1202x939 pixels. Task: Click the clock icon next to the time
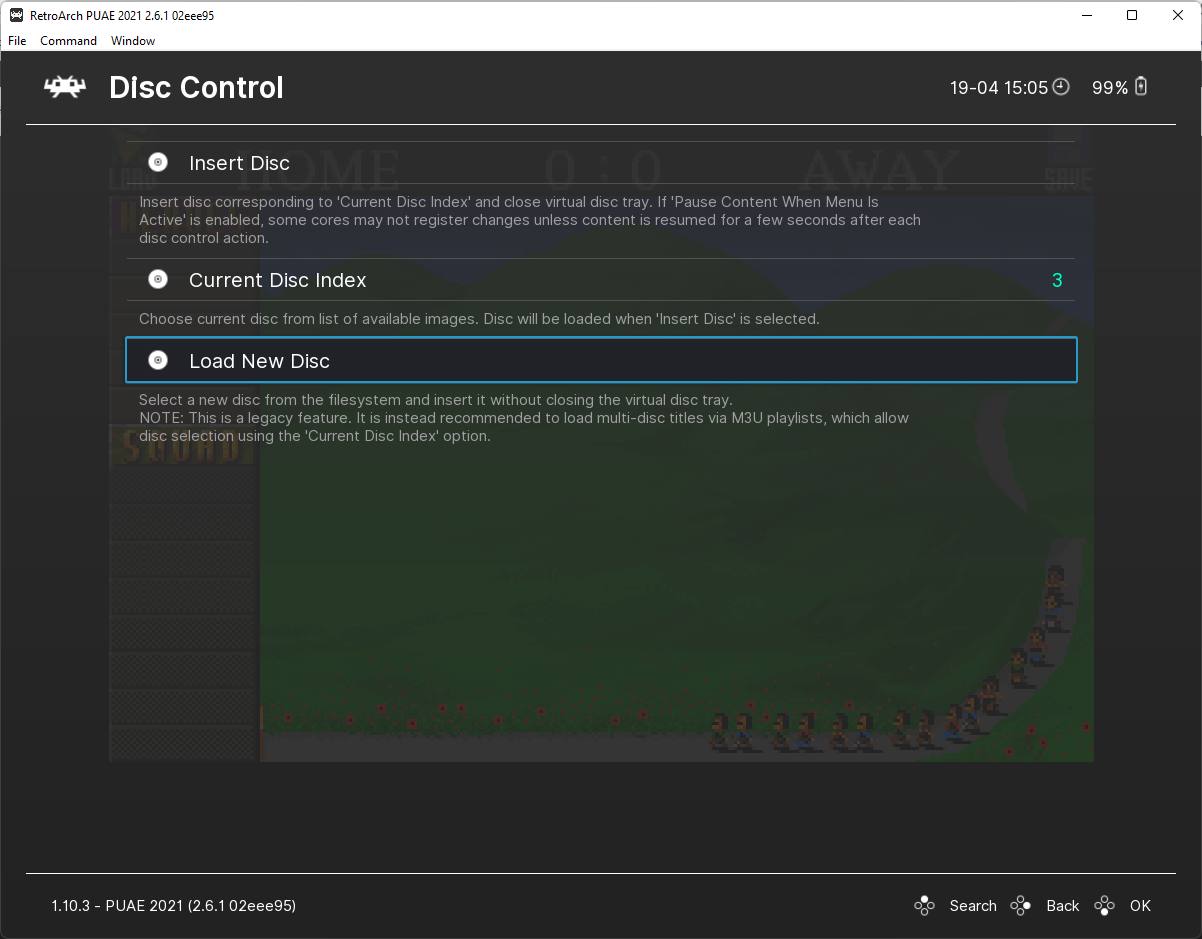click(x=1061, y=87)
